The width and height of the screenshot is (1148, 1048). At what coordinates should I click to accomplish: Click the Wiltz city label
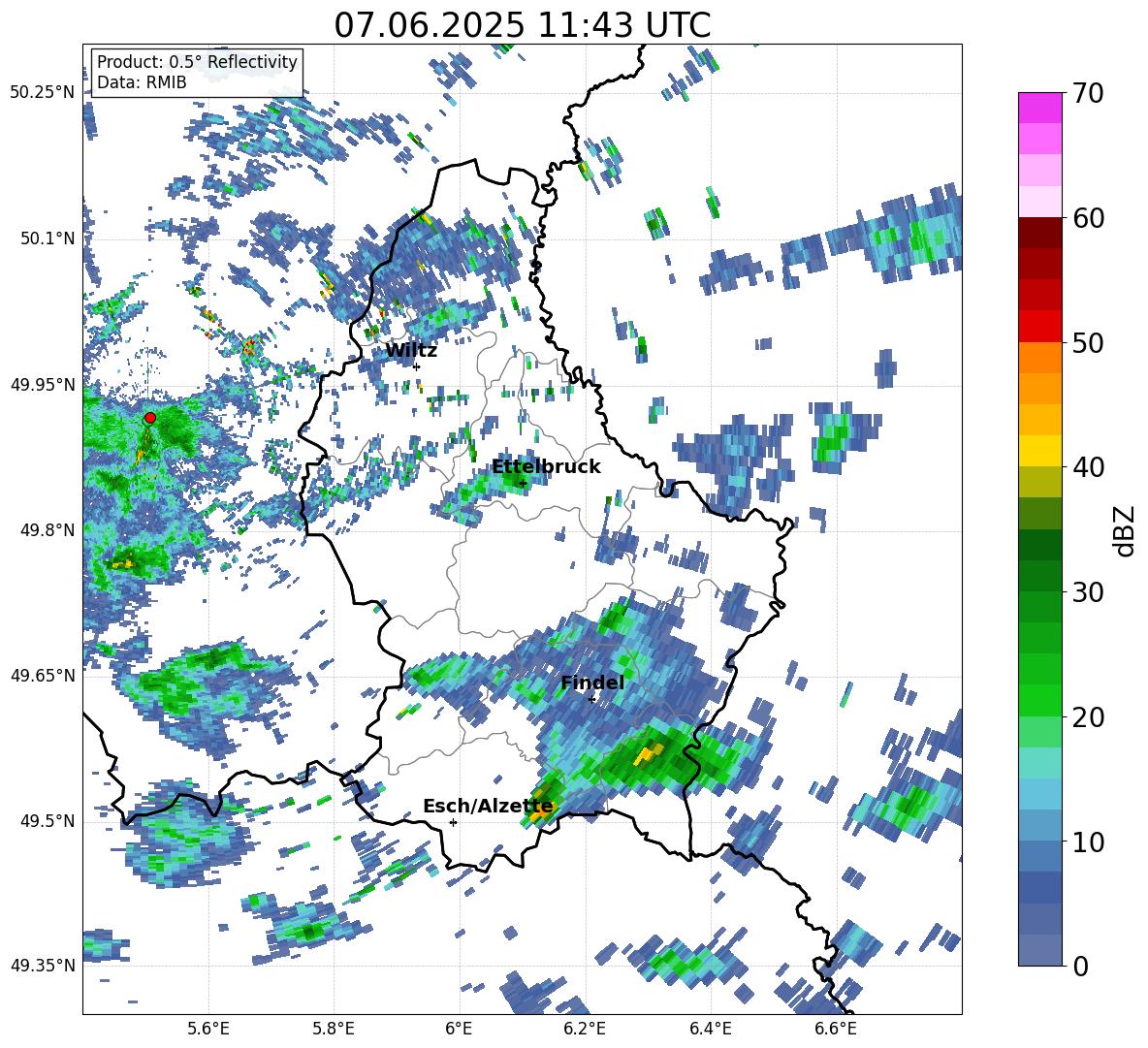[411, 351]
